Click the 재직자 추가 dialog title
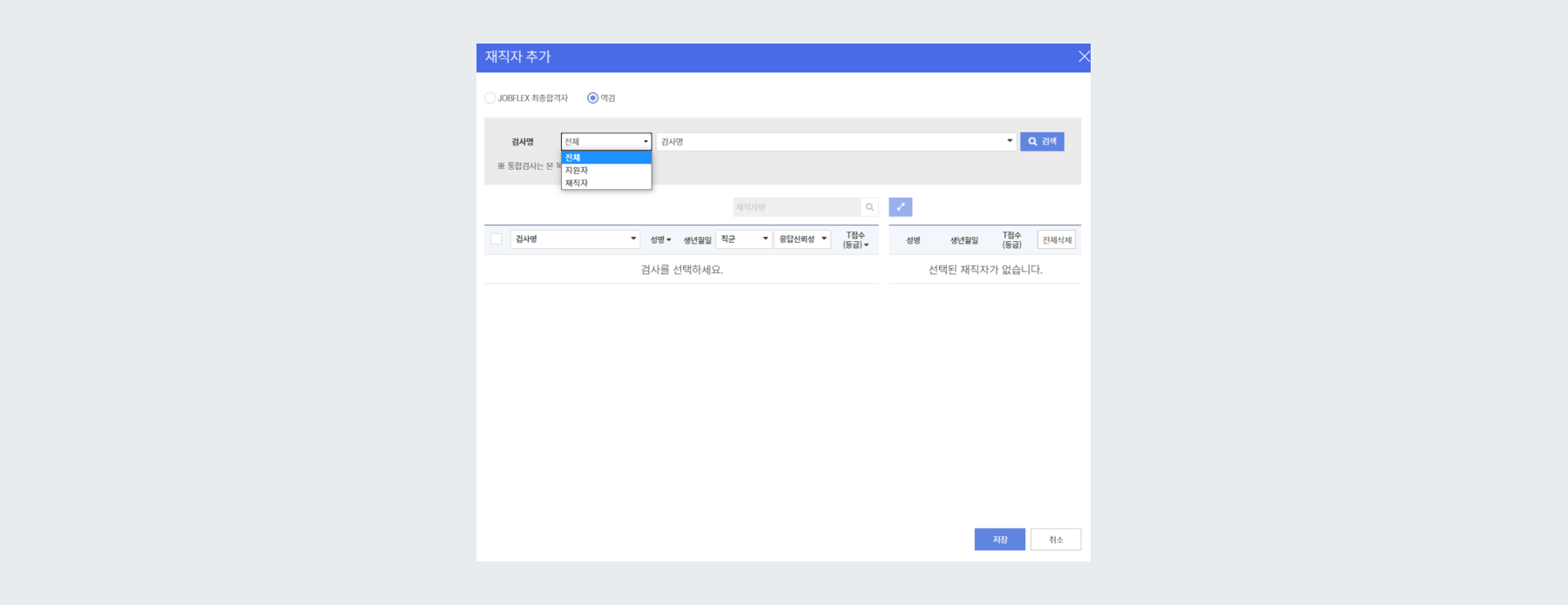The height and width of the screenshot is (605, 1568). pyautogui.click(x=517, y=57)
